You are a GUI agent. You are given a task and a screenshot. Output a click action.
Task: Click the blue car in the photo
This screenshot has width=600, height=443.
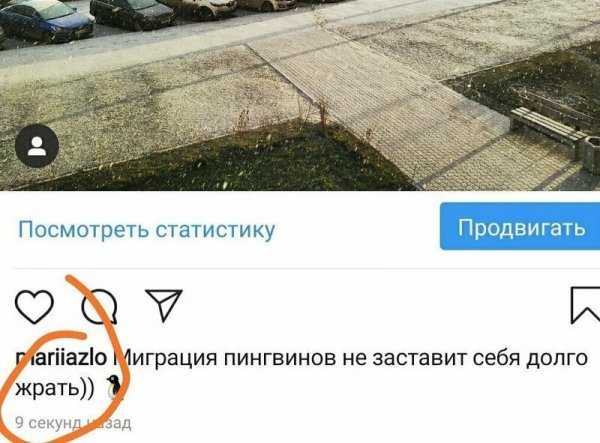point(46,21)
